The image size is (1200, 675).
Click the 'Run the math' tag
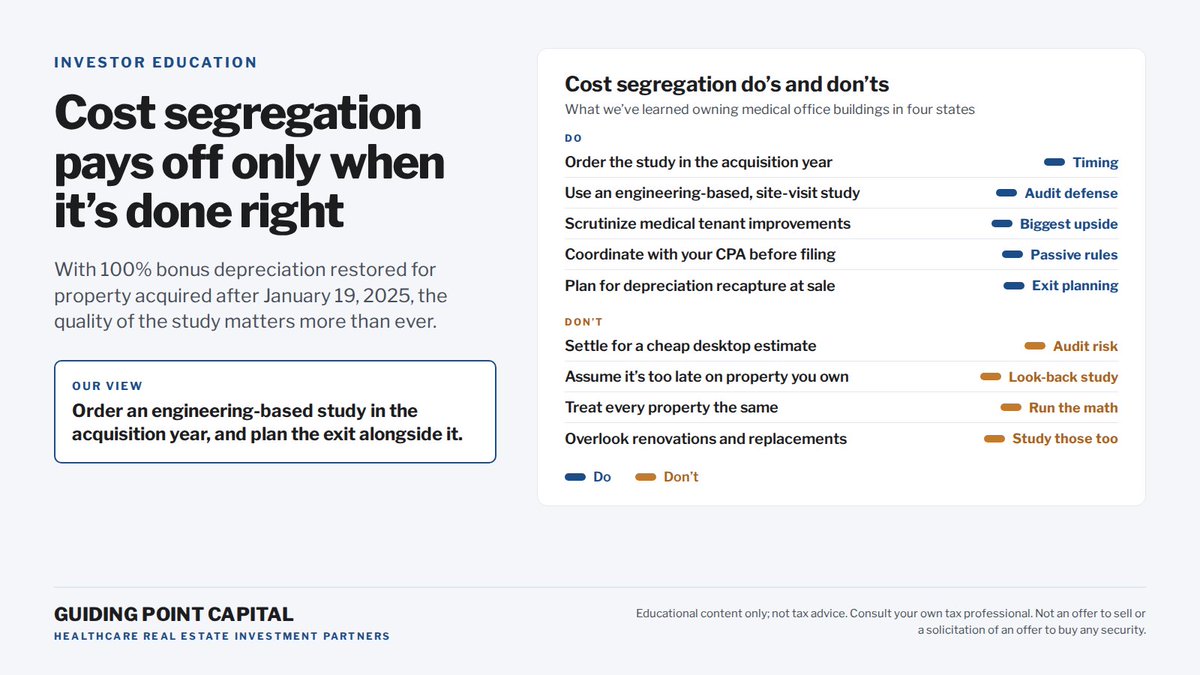pos(1073,407)
